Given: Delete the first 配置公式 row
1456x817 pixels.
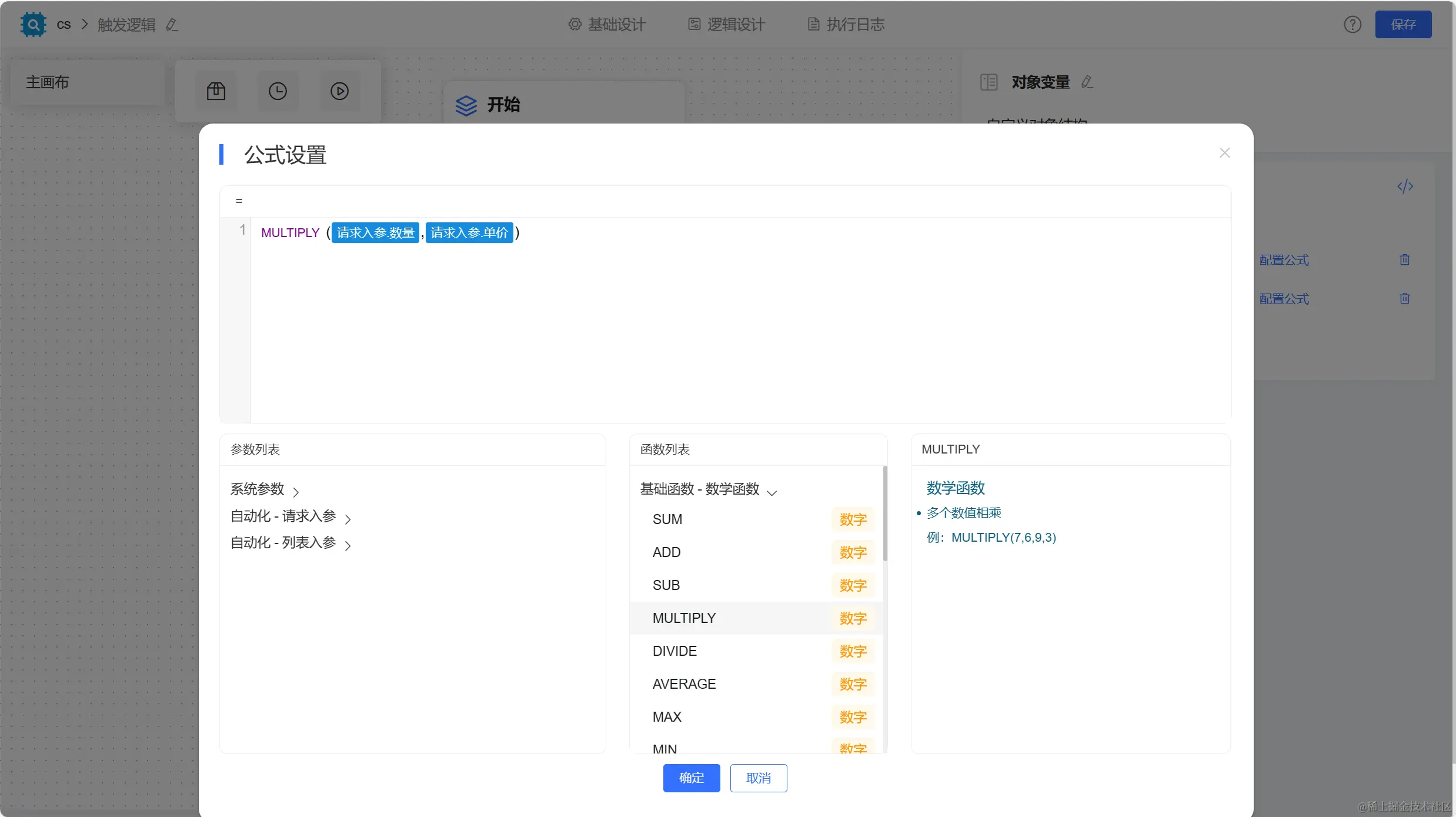Looking at the screenshot, I should point(1404,260).
